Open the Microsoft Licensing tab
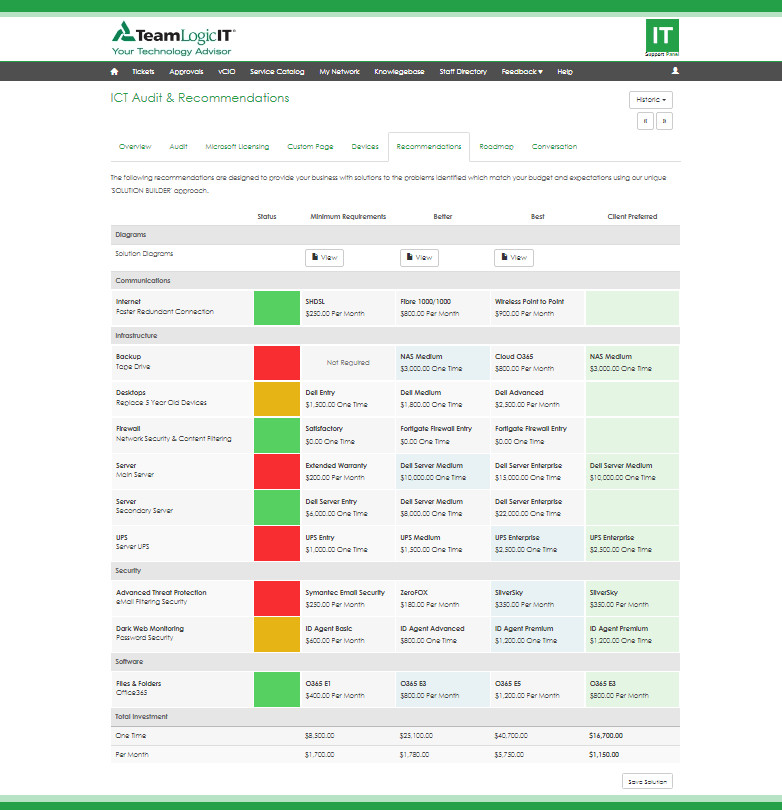The height and width of the screenshot is (810, 782). 237,147
